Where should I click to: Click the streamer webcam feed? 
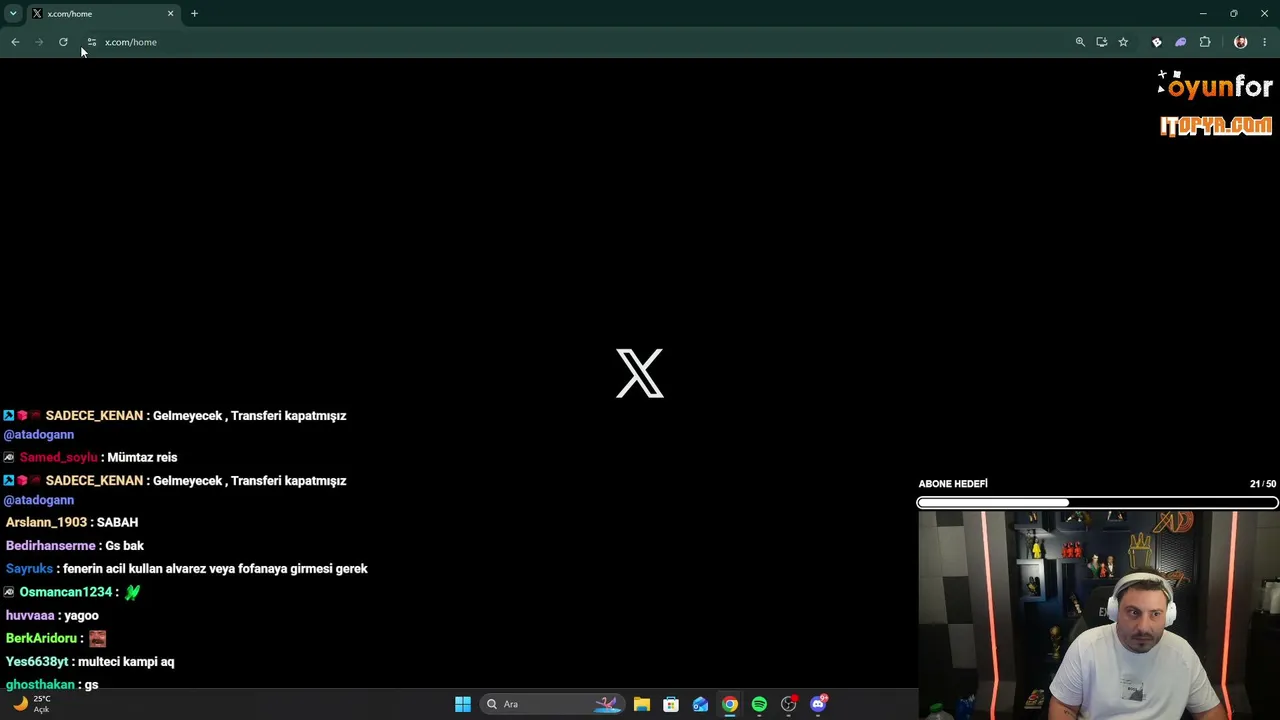[x=1098, y=615]
